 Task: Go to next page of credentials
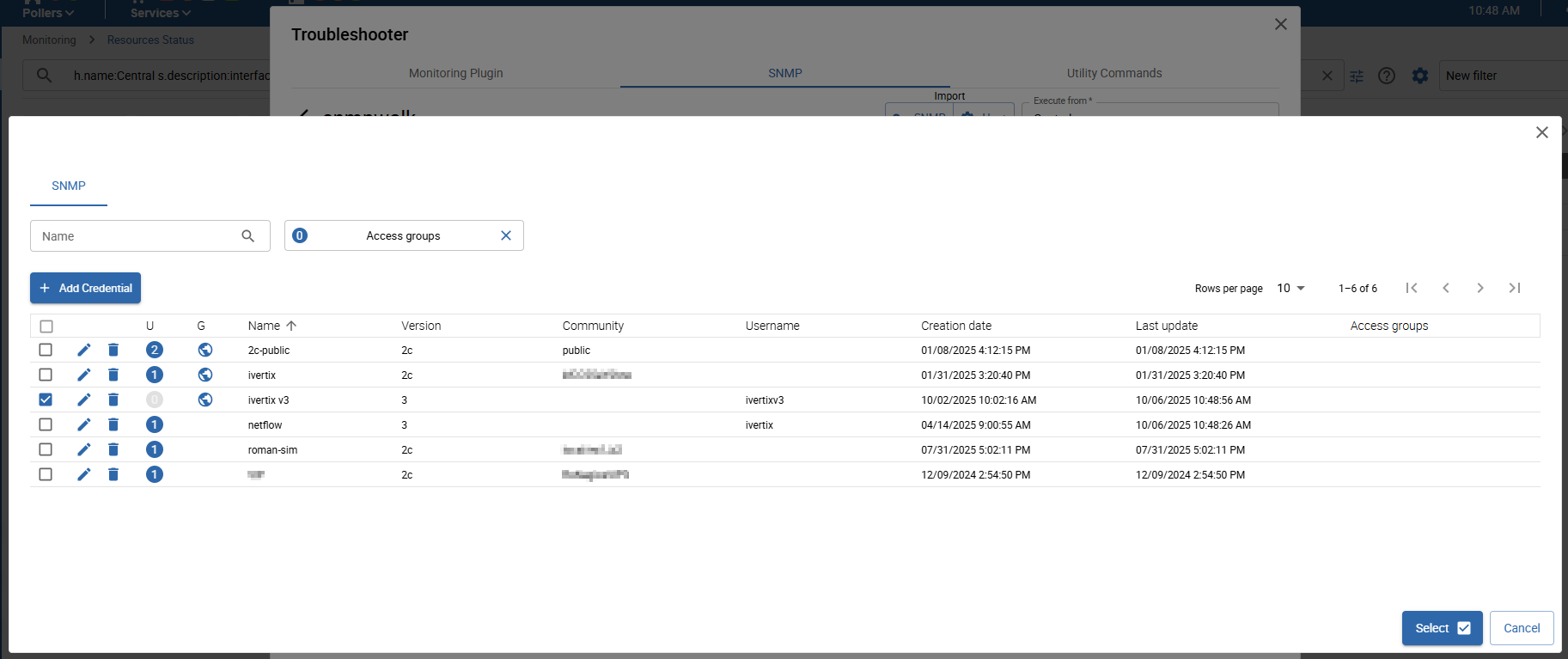tap(1480, 288)
